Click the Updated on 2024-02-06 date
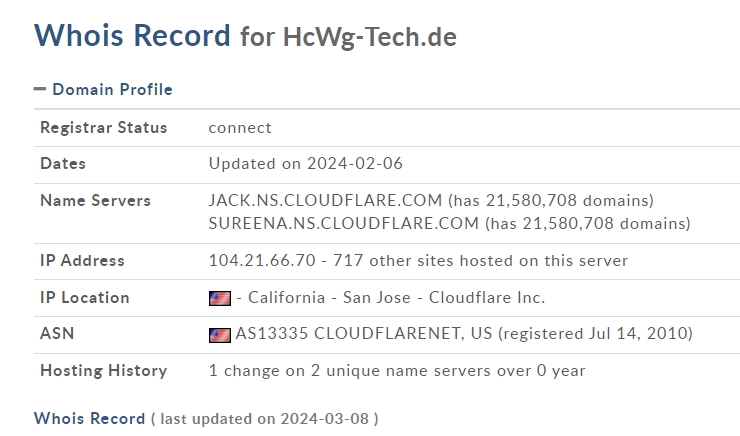740x436 pixels. coord(306,164)
